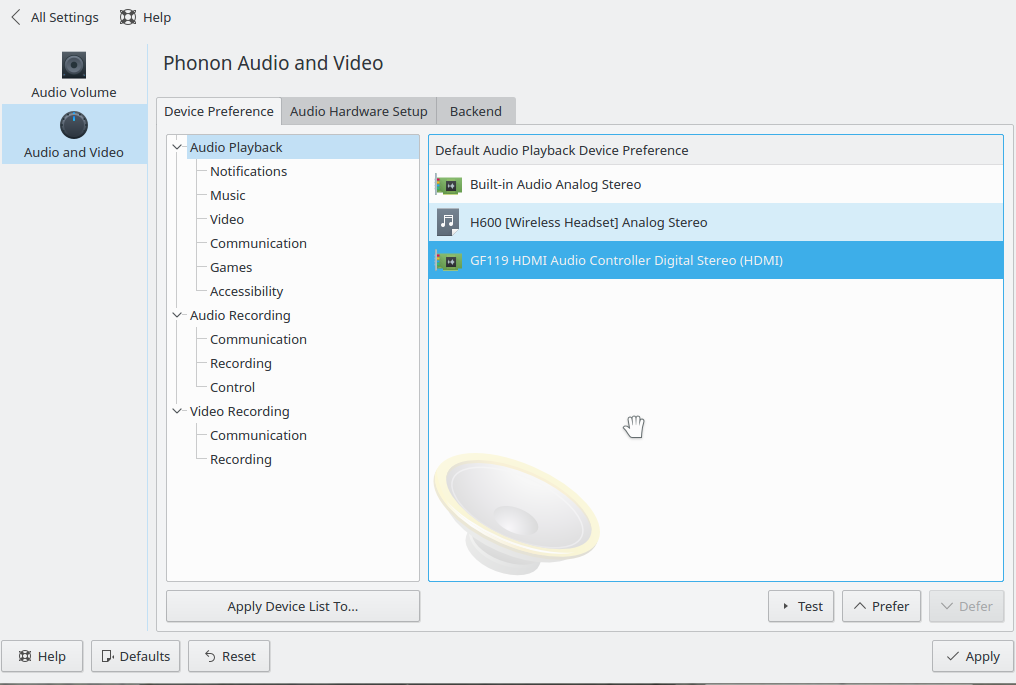Image resolution: width=1016 pixels, height=685 pixels.
Task: Click the Built-in Audio sound card icon
Action: 448,185
